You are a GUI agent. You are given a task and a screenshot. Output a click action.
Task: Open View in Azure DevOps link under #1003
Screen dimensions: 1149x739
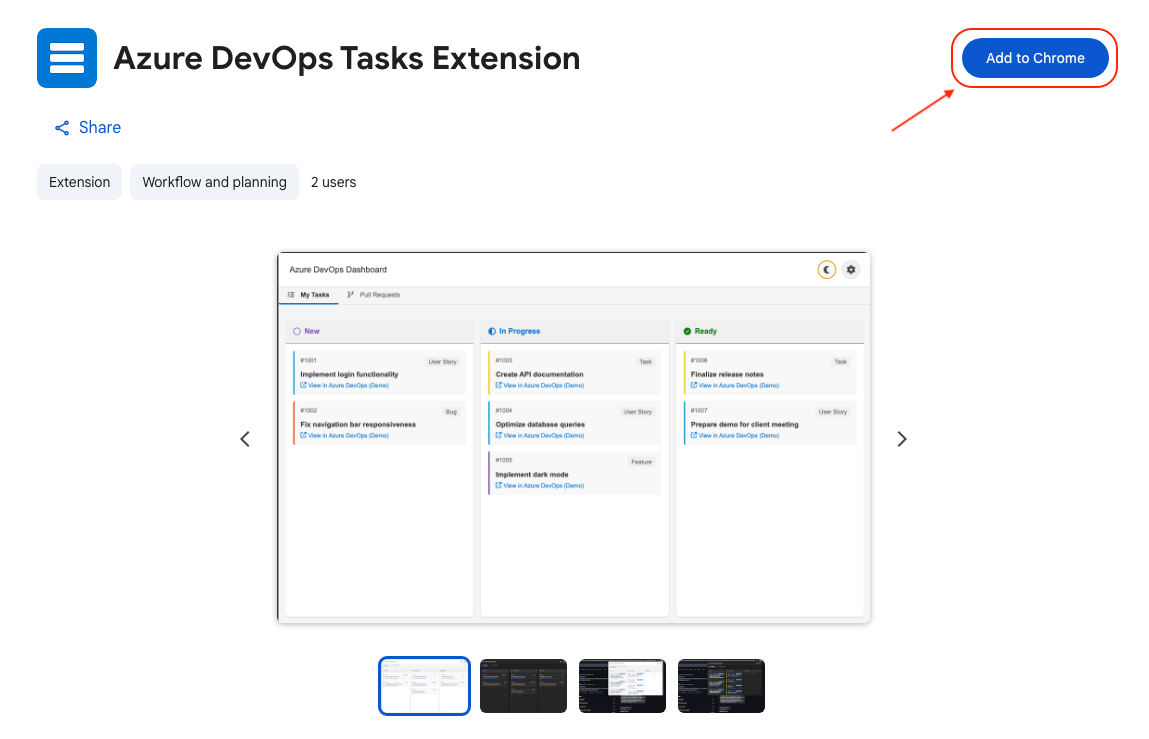click(x=539, y=385)
